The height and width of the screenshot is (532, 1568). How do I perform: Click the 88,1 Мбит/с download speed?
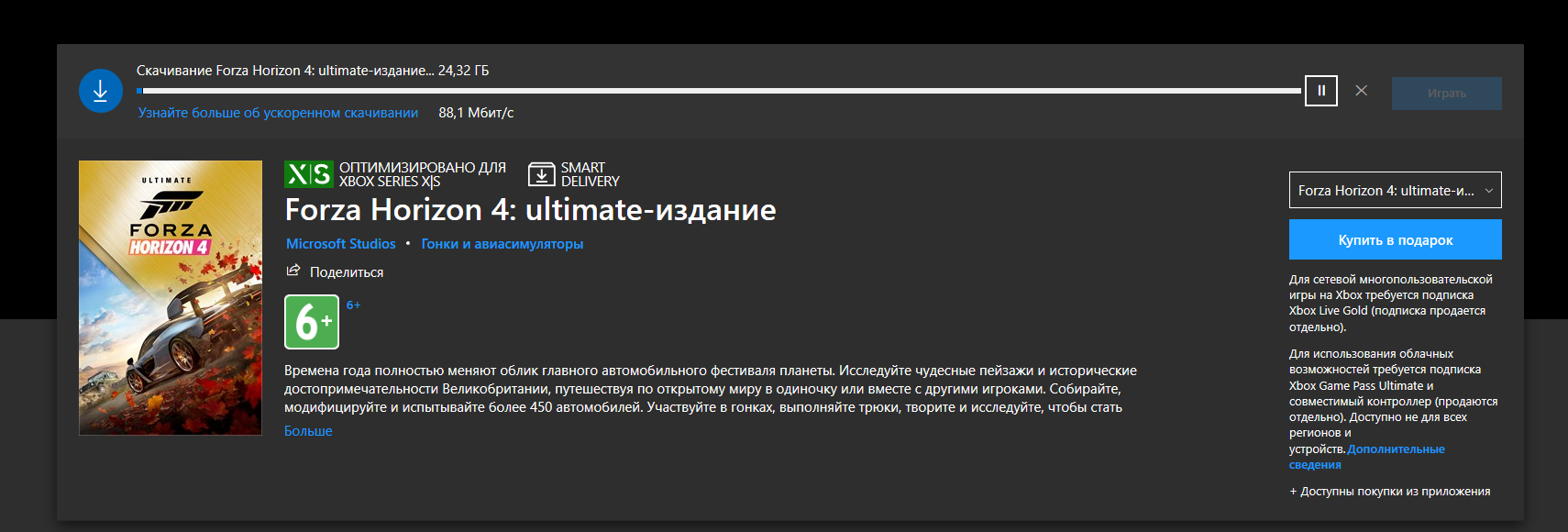(476, 113)
